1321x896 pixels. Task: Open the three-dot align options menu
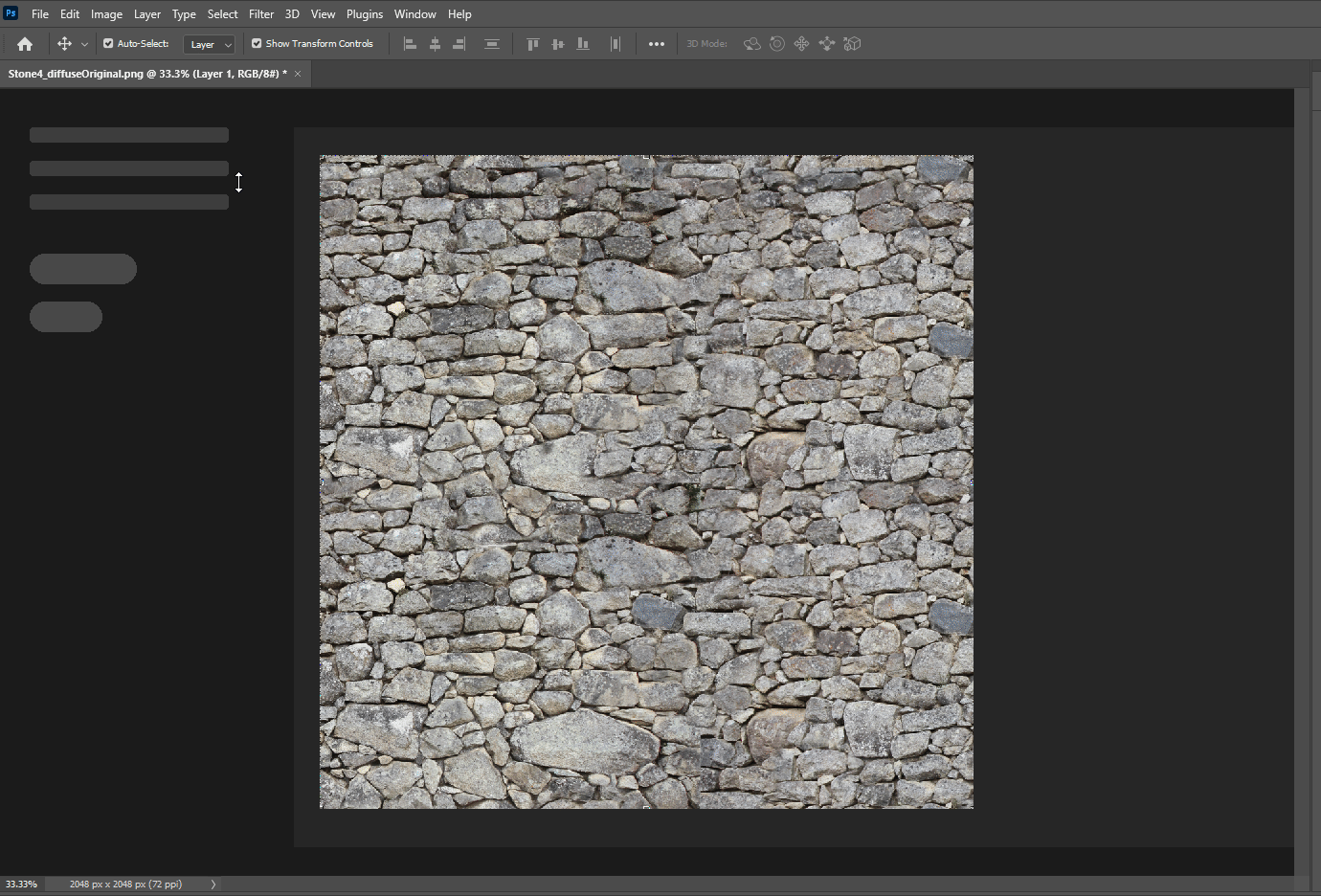point(656,44)
